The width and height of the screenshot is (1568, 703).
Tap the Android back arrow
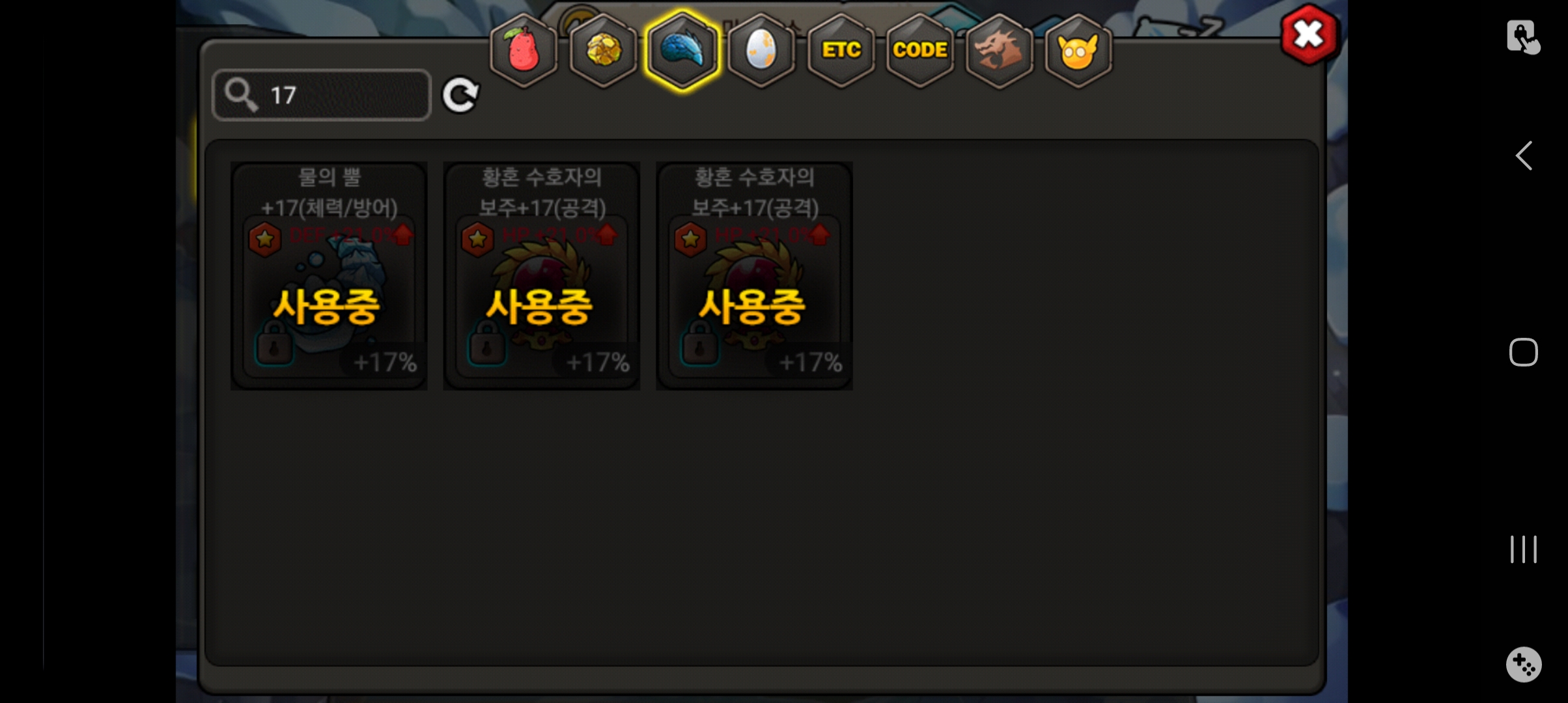(x=1524, y=156)
